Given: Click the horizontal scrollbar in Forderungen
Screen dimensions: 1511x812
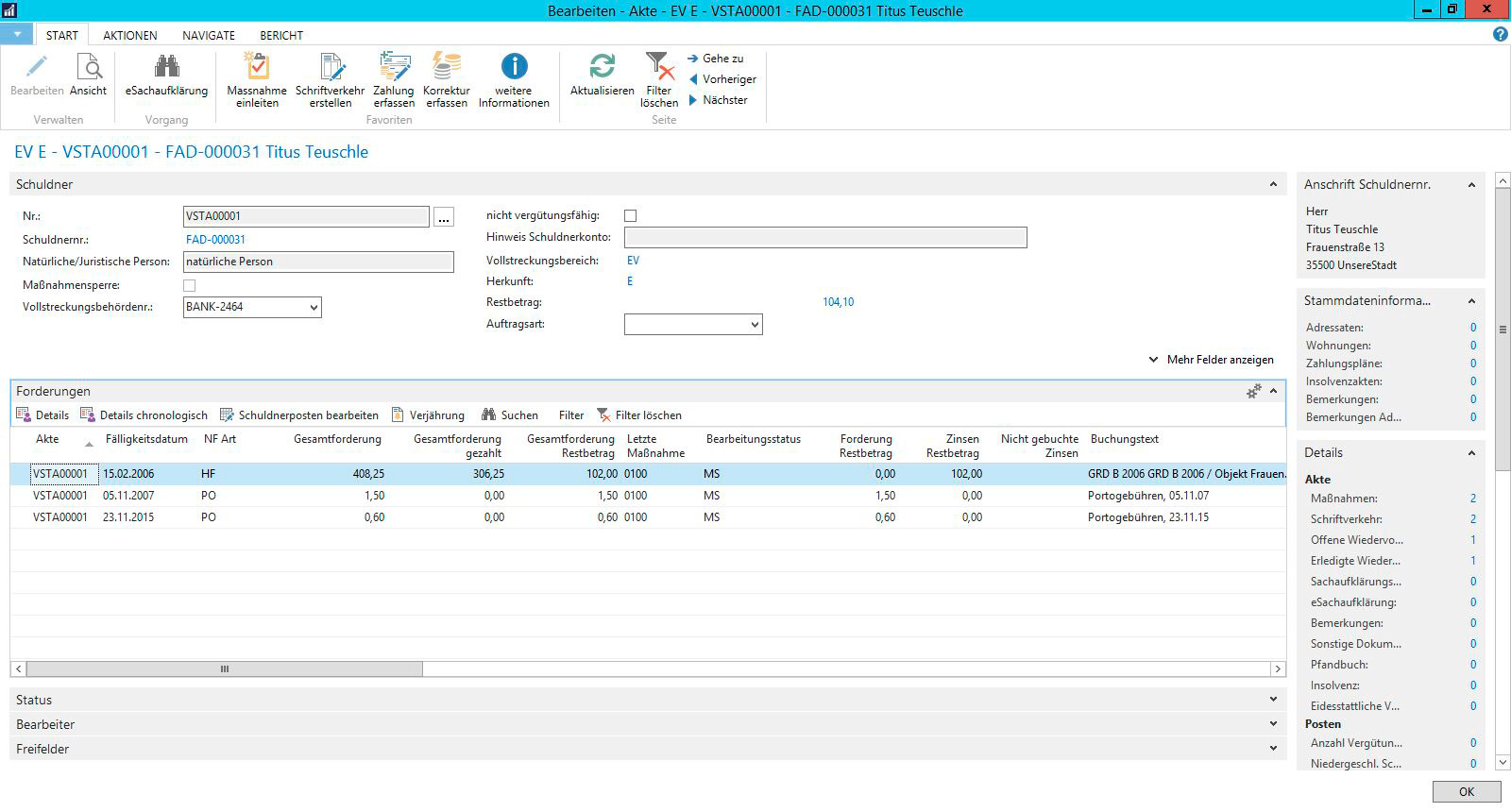Looking at the screenshot, I should [x=225, y=669].
